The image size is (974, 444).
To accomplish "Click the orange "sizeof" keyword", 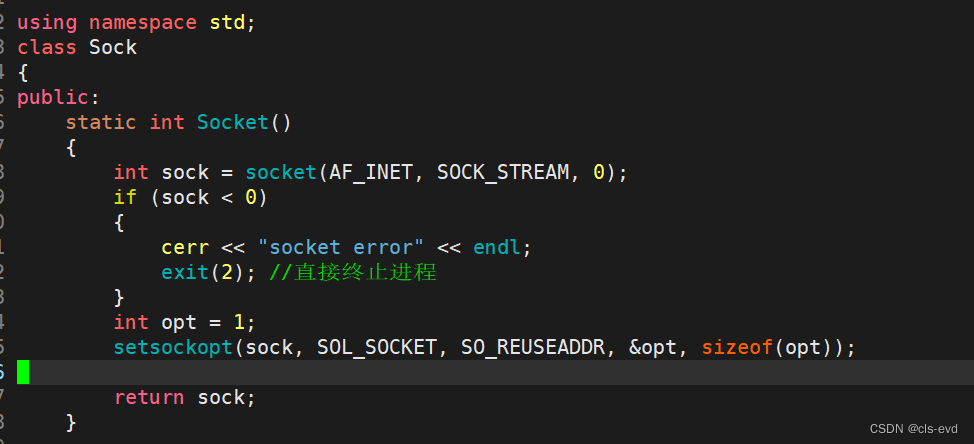I will tap(737, 347).
